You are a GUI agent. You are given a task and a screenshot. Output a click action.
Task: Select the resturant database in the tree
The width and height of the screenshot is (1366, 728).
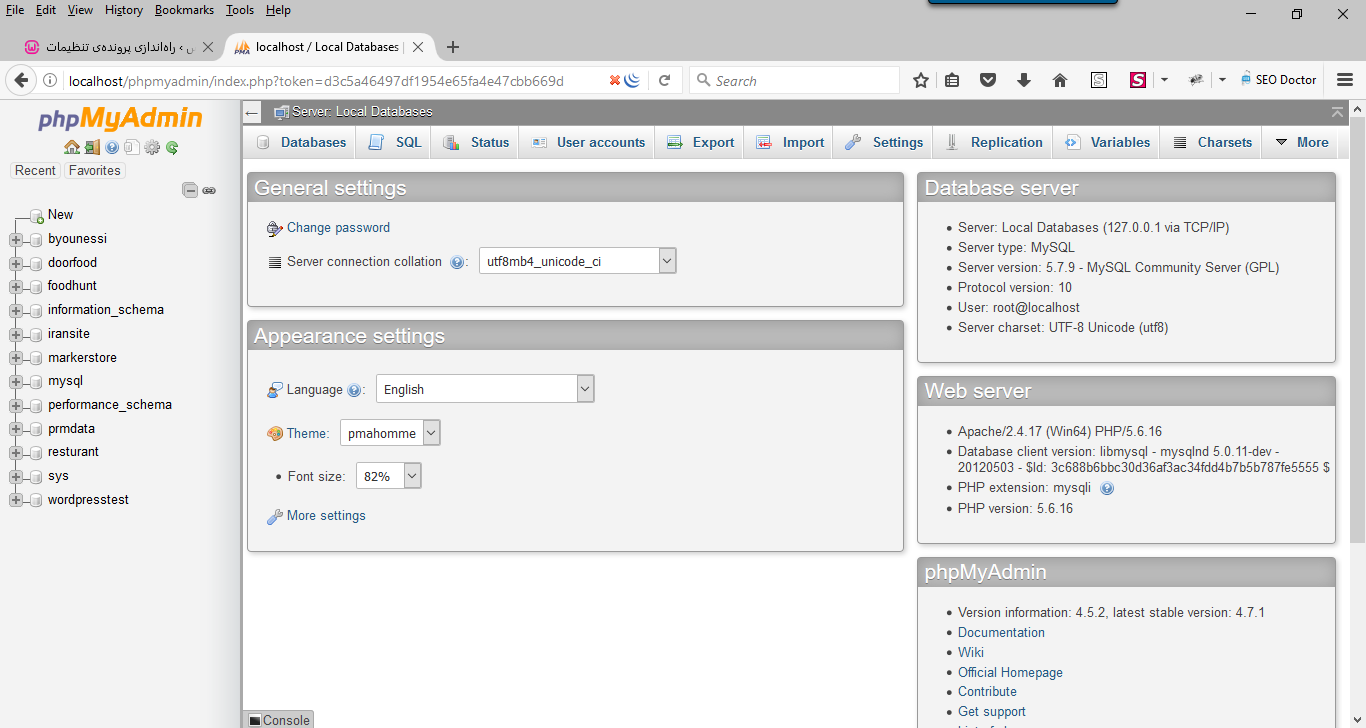(x=73, y=452)
